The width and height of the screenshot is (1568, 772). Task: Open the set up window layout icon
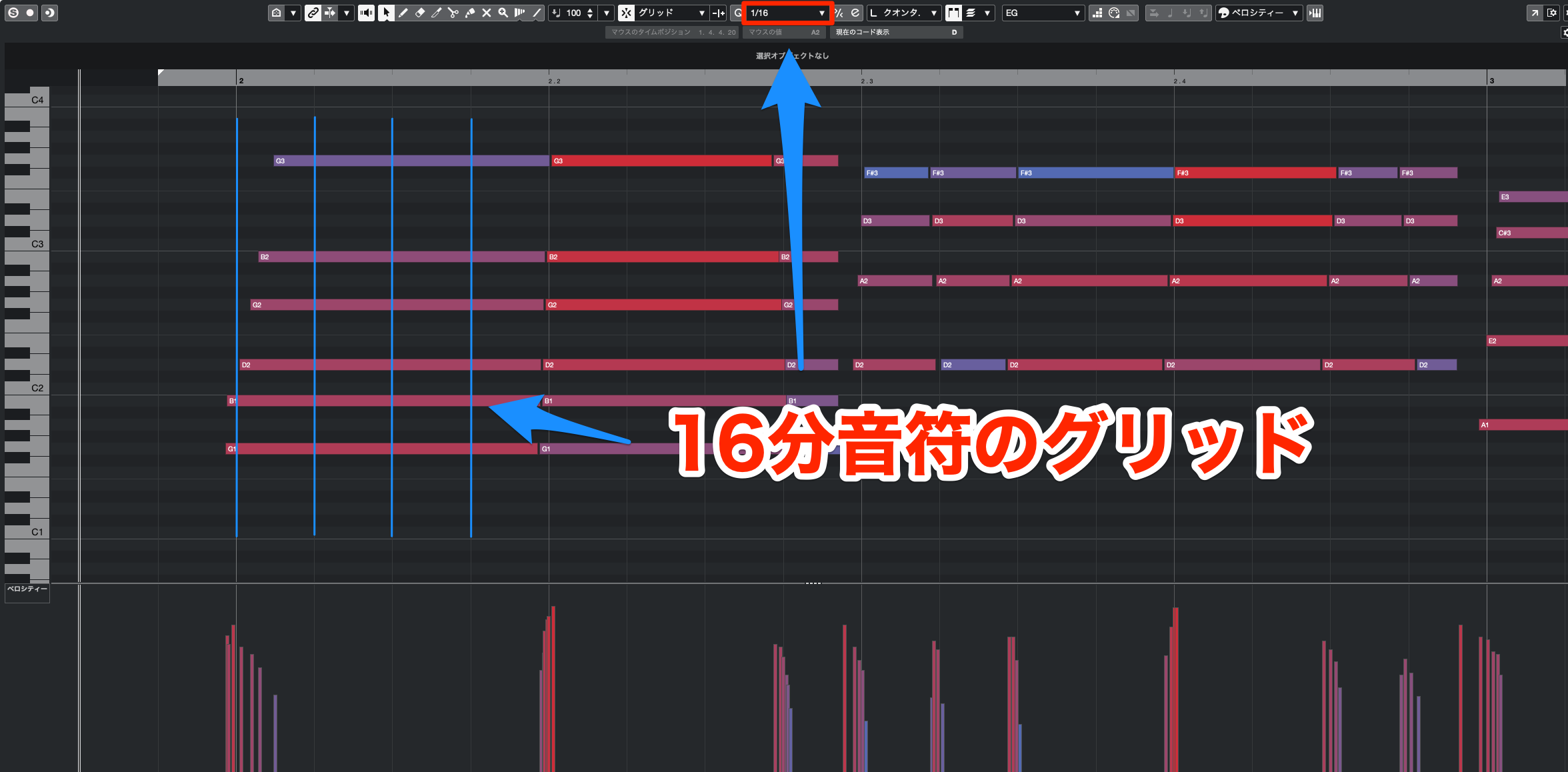pos(1551,13)
